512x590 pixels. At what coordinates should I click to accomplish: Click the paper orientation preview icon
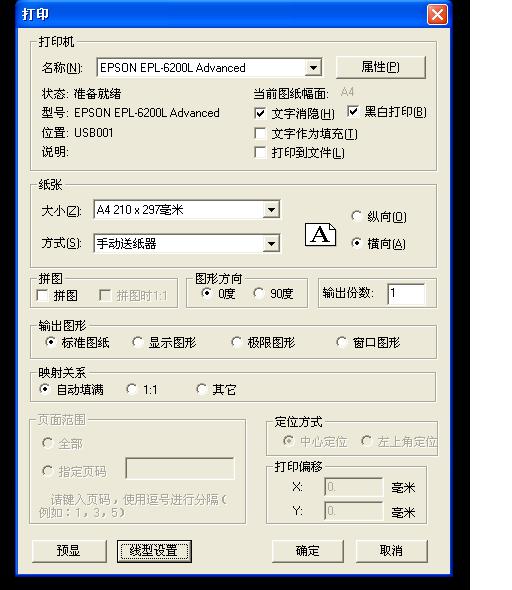[x=320, y=234]
